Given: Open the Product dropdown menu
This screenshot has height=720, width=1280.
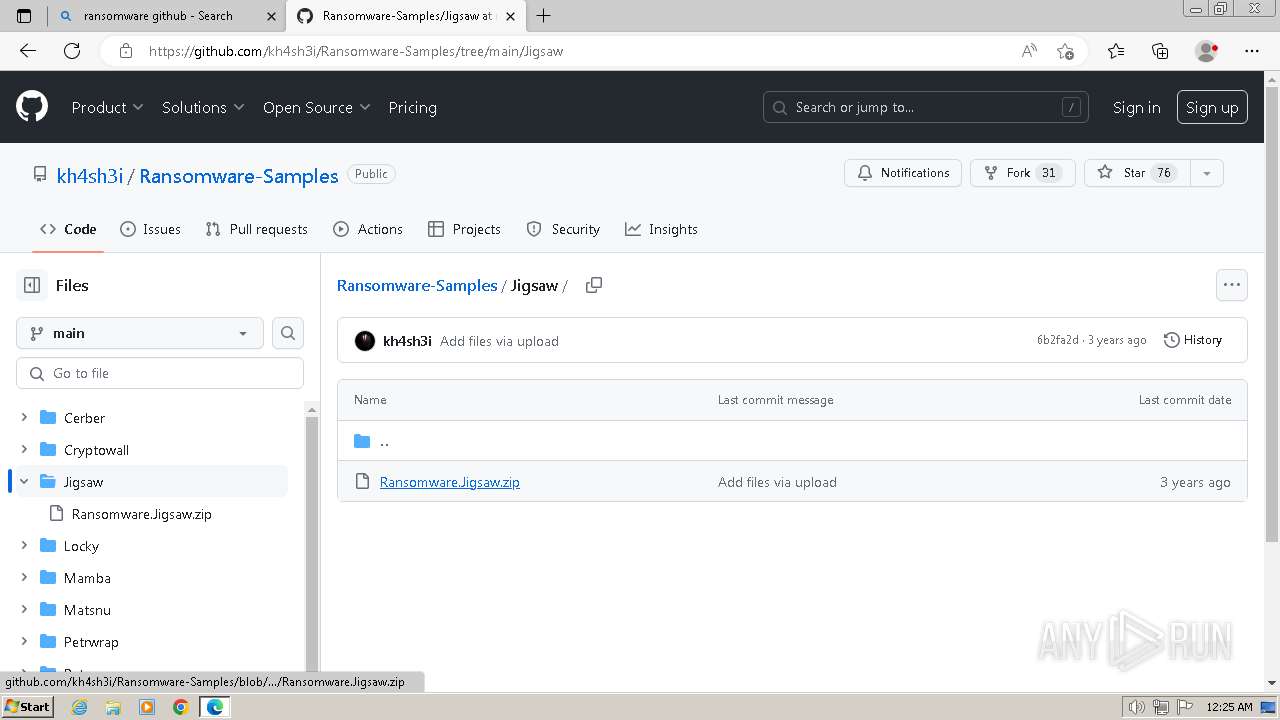Looking at the screenshot, I should [x=107, y=107].
